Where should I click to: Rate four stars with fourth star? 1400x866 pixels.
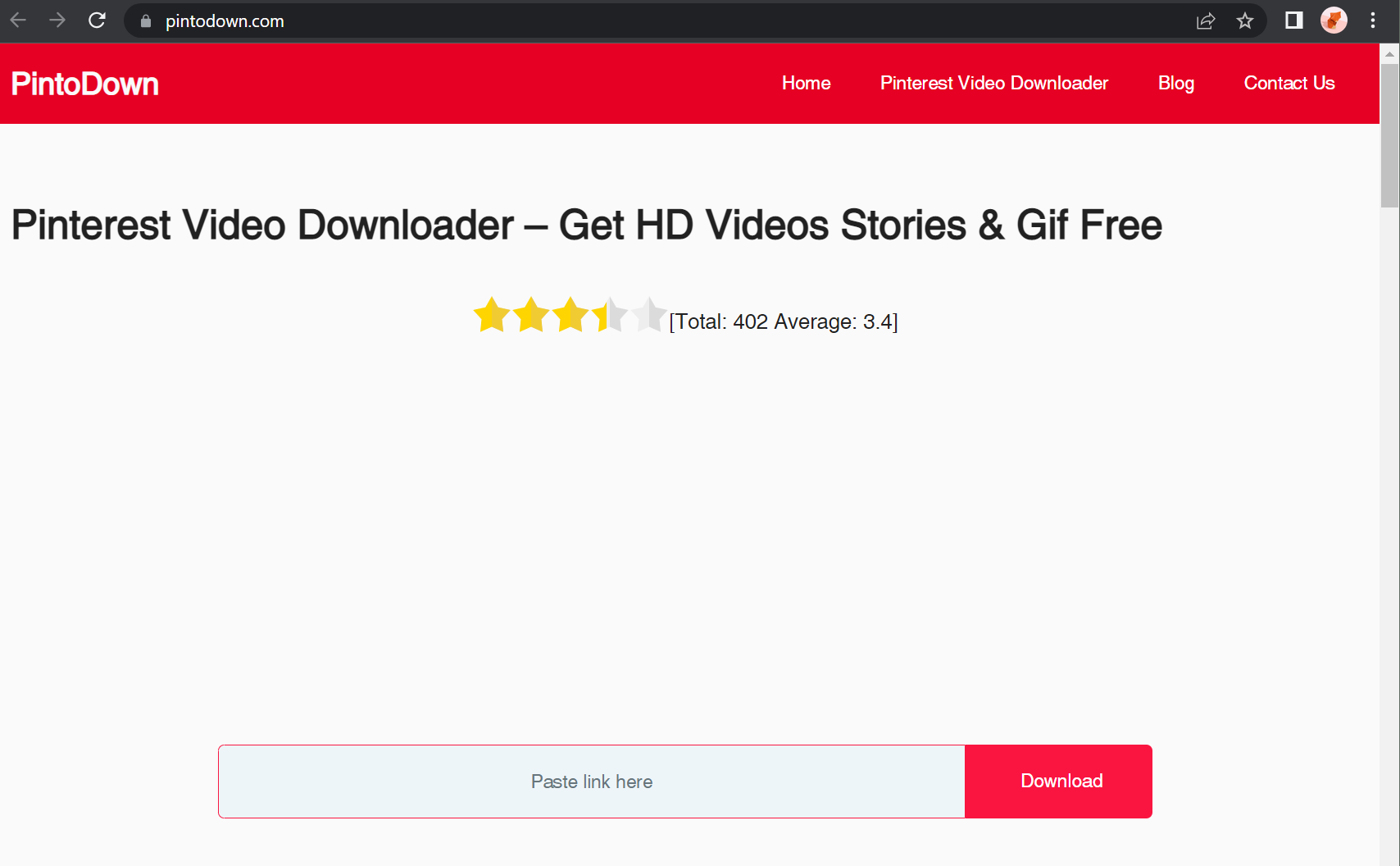point(610,315)
